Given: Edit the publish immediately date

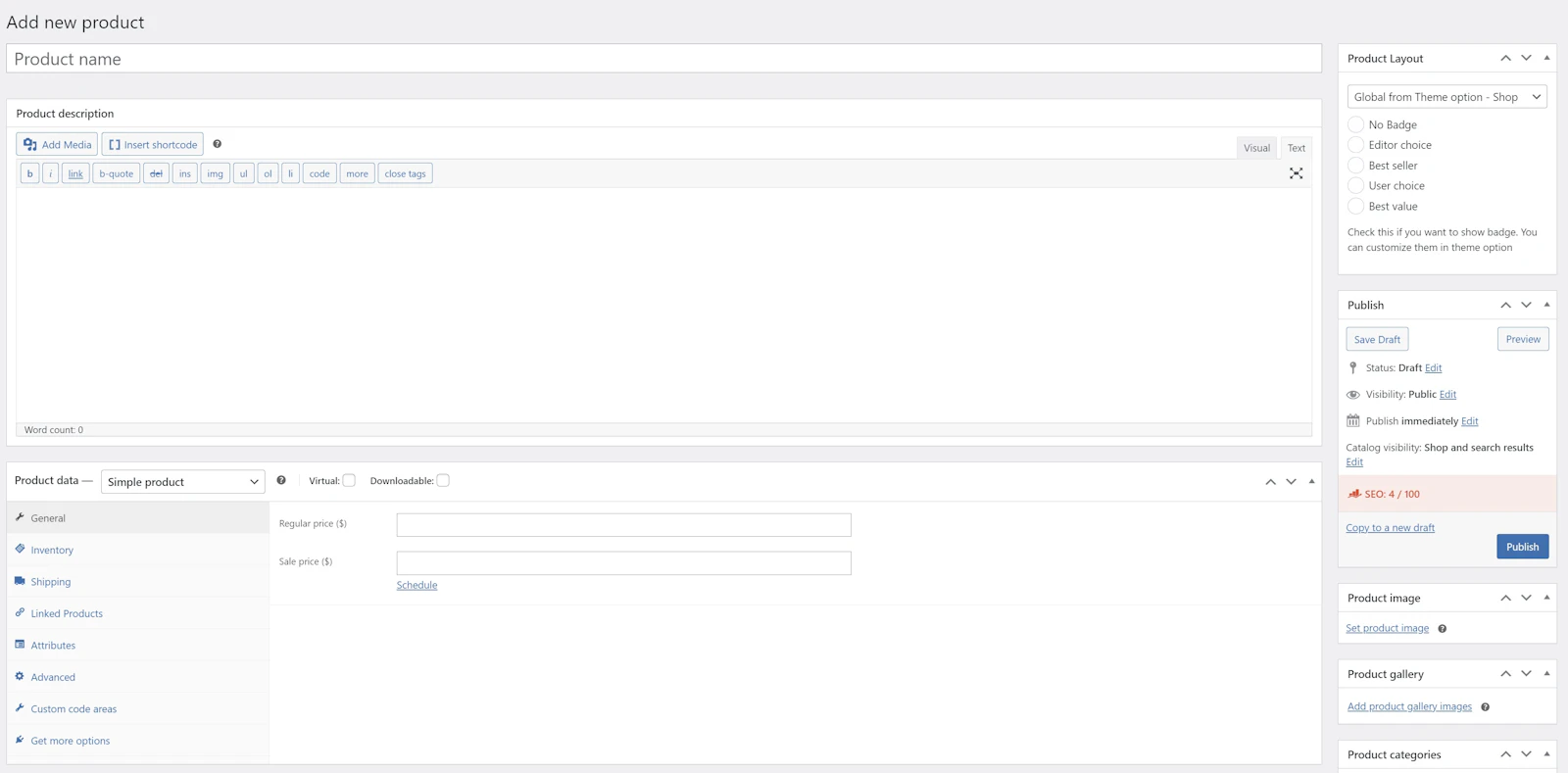Looking at the screenshot, I should pos(1469,421).
